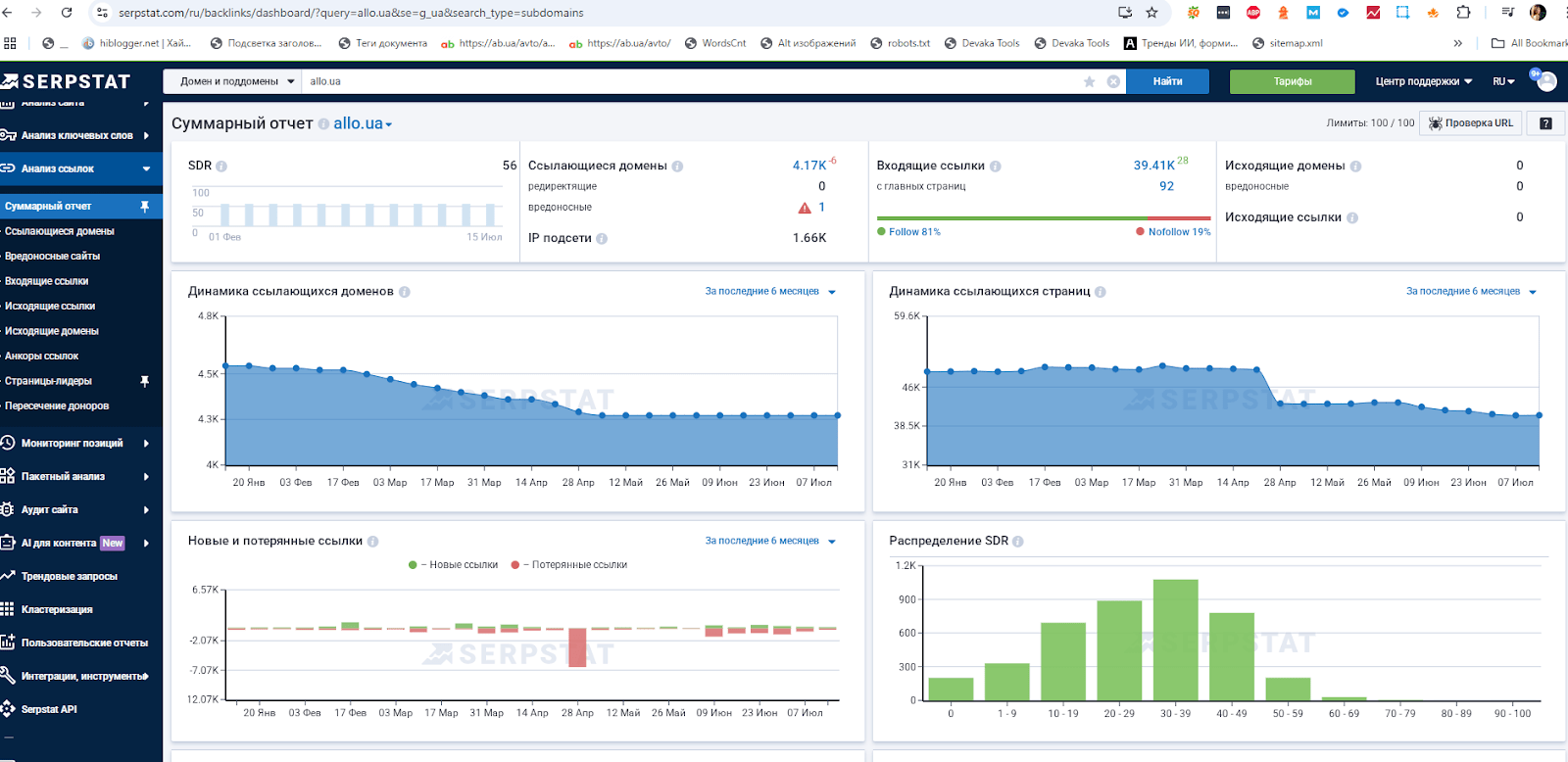The image size is (1568, 762).
Task: Click the user avatar icon
Action: [x=1545, y=81]
